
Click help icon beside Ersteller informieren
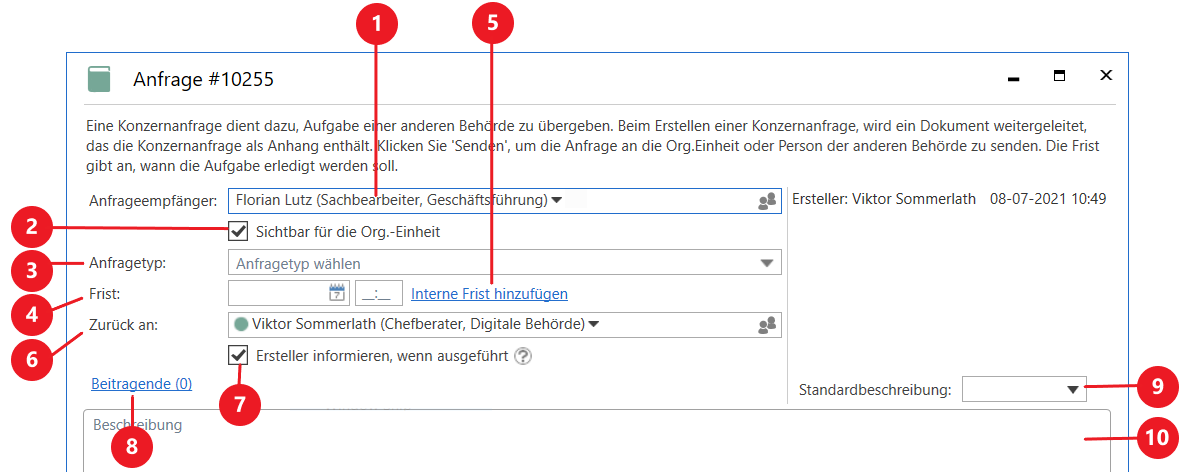(x=522, y=356)
